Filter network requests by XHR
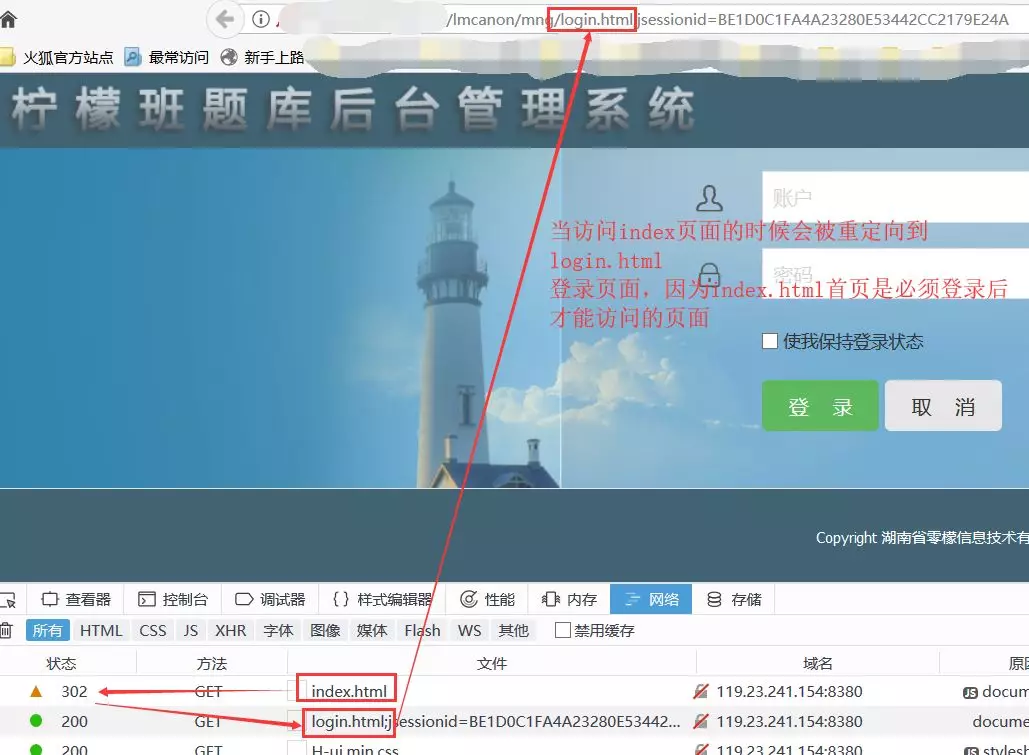 (x=230, y=630)
